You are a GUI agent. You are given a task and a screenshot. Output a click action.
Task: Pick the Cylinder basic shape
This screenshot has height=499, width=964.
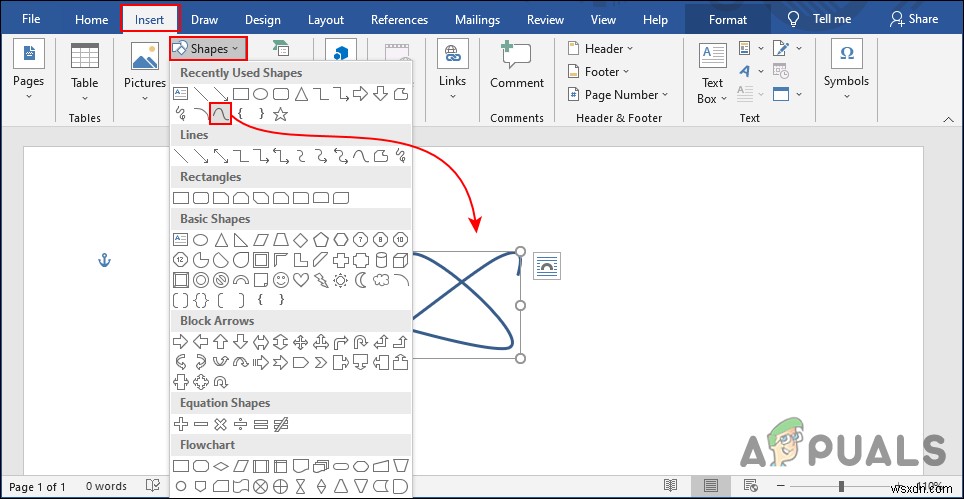click(381, 260)
